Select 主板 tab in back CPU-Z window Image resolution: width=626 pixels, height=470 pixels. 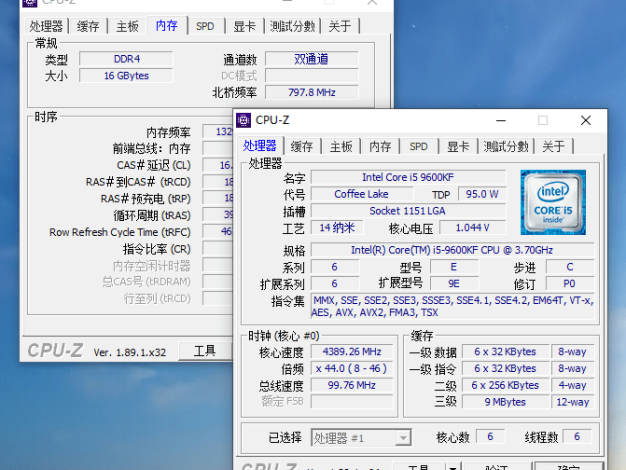tap(127, 26)
